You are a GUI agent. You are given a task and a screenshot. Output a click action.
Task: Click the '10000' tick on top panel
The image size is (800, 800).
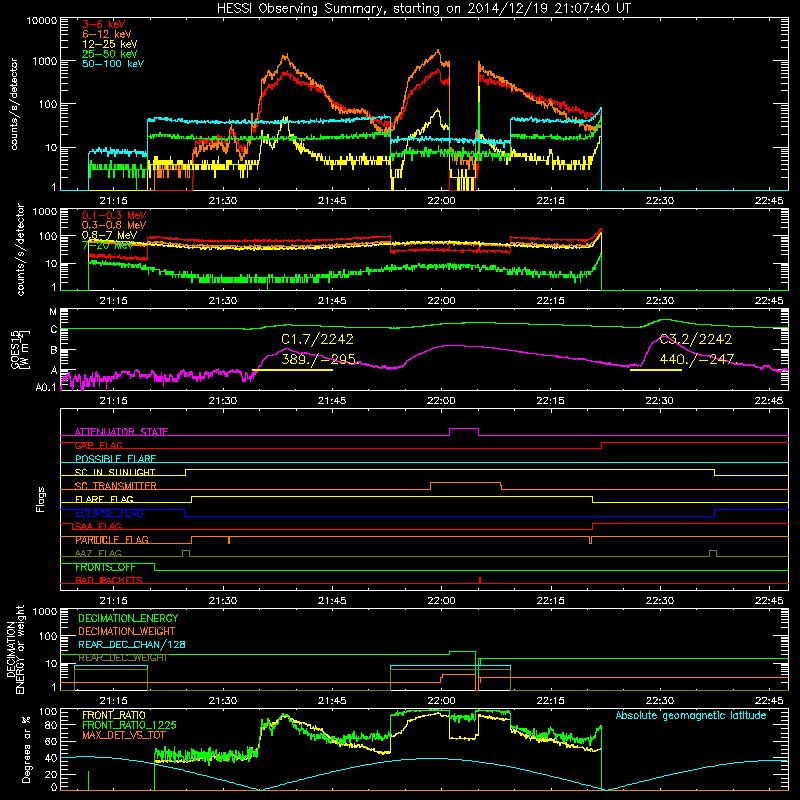click(x=42, y=20)
